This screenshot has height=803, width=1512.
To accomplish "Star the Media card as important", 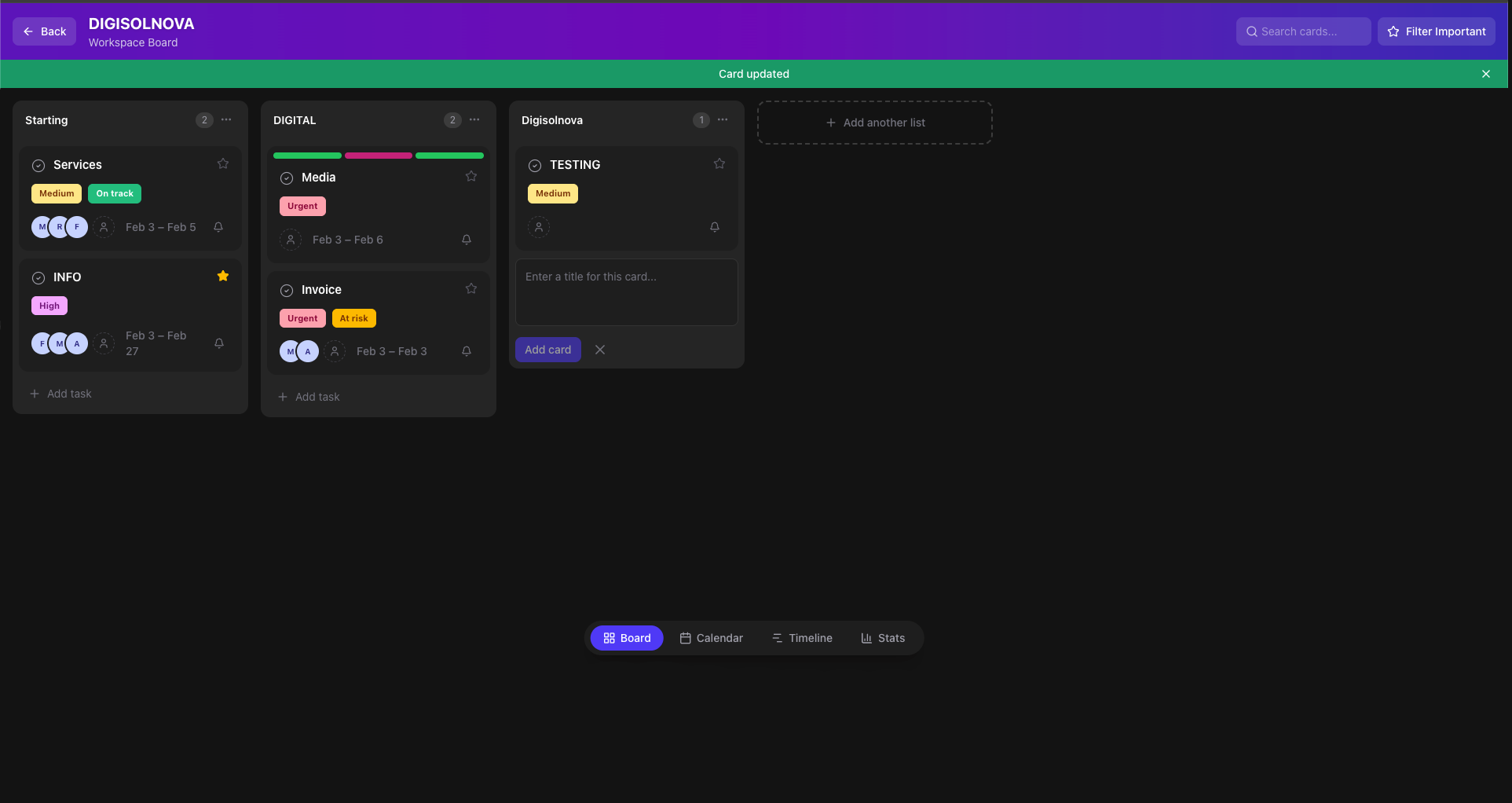I will (471, 176).
